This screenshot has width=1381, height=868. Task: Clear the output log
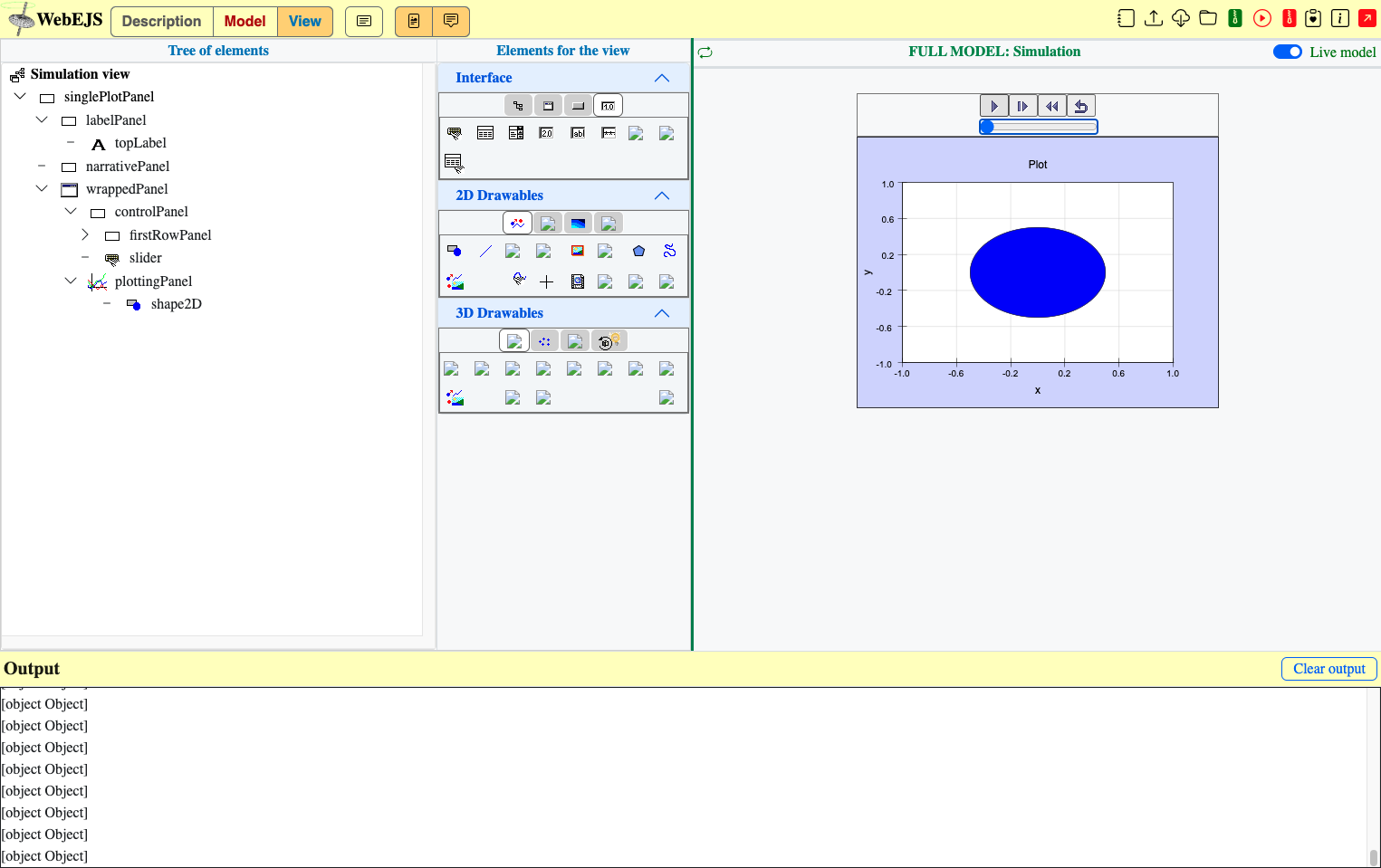point(1329,669)
